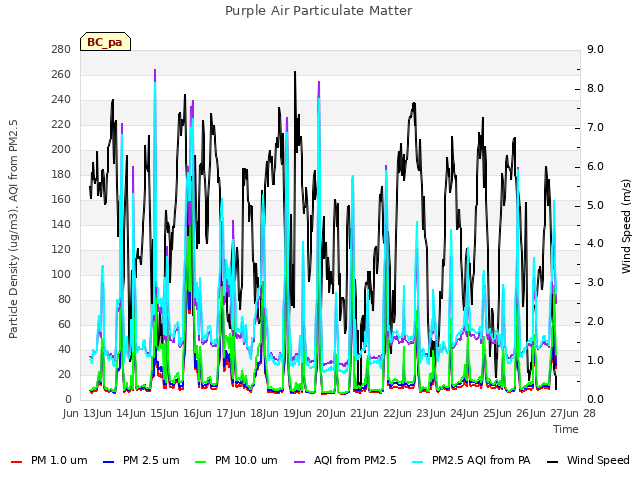Click the Jun 21 date tick label
Viewport: 640px width, 480px height.
[347, 413]
